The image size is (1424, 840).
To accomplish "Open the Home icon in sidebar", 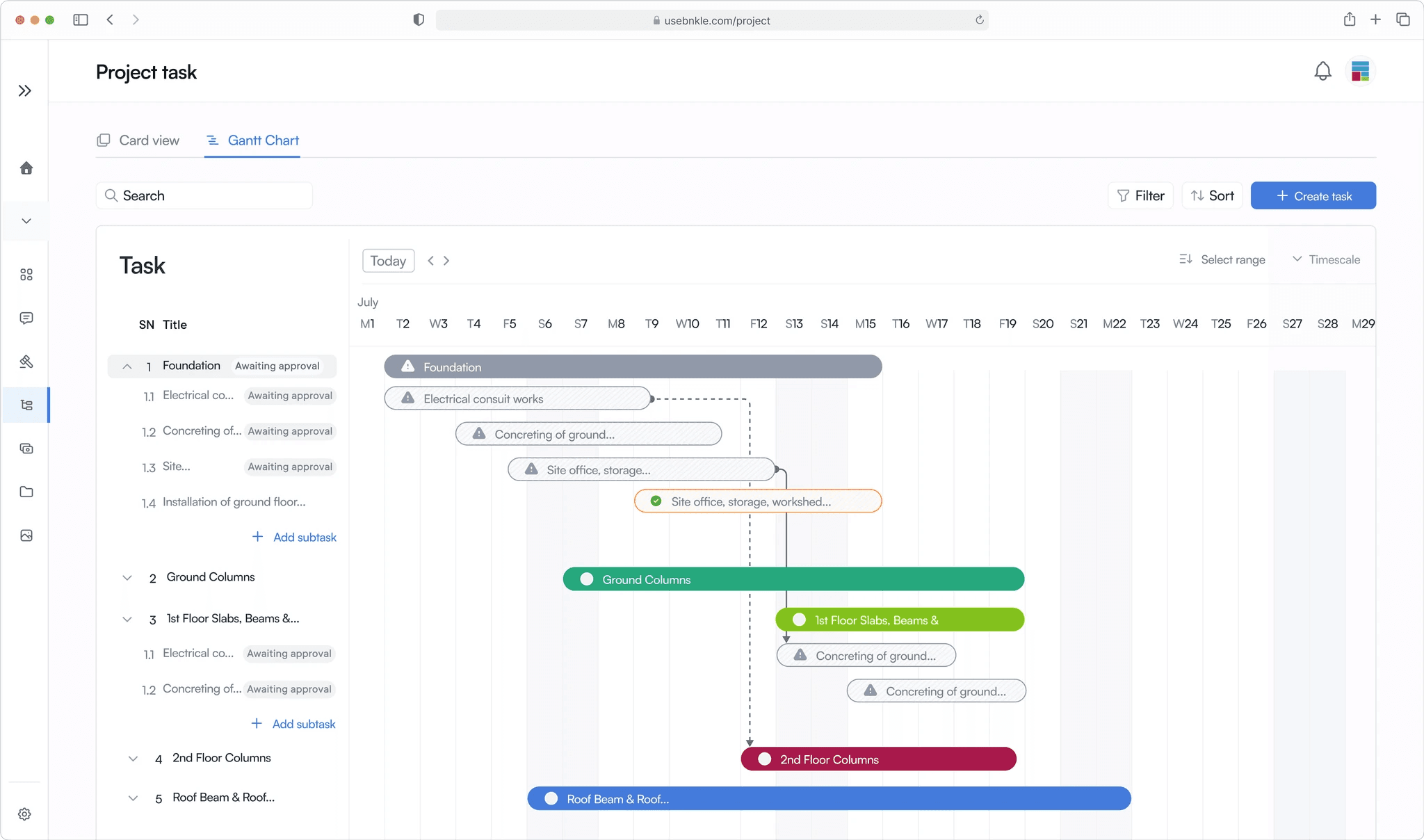I will 26,168.
